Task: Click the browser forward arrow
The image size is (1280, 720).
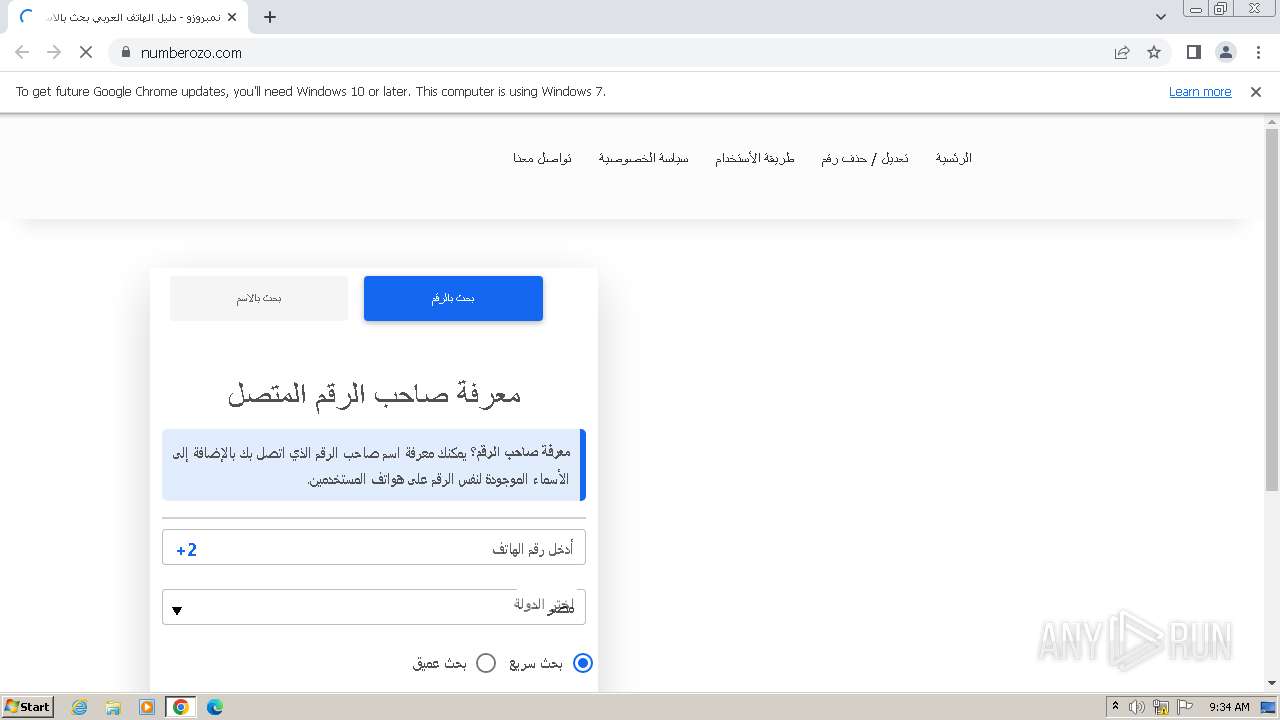Action: pyautogui.click(x=54, y=52)
